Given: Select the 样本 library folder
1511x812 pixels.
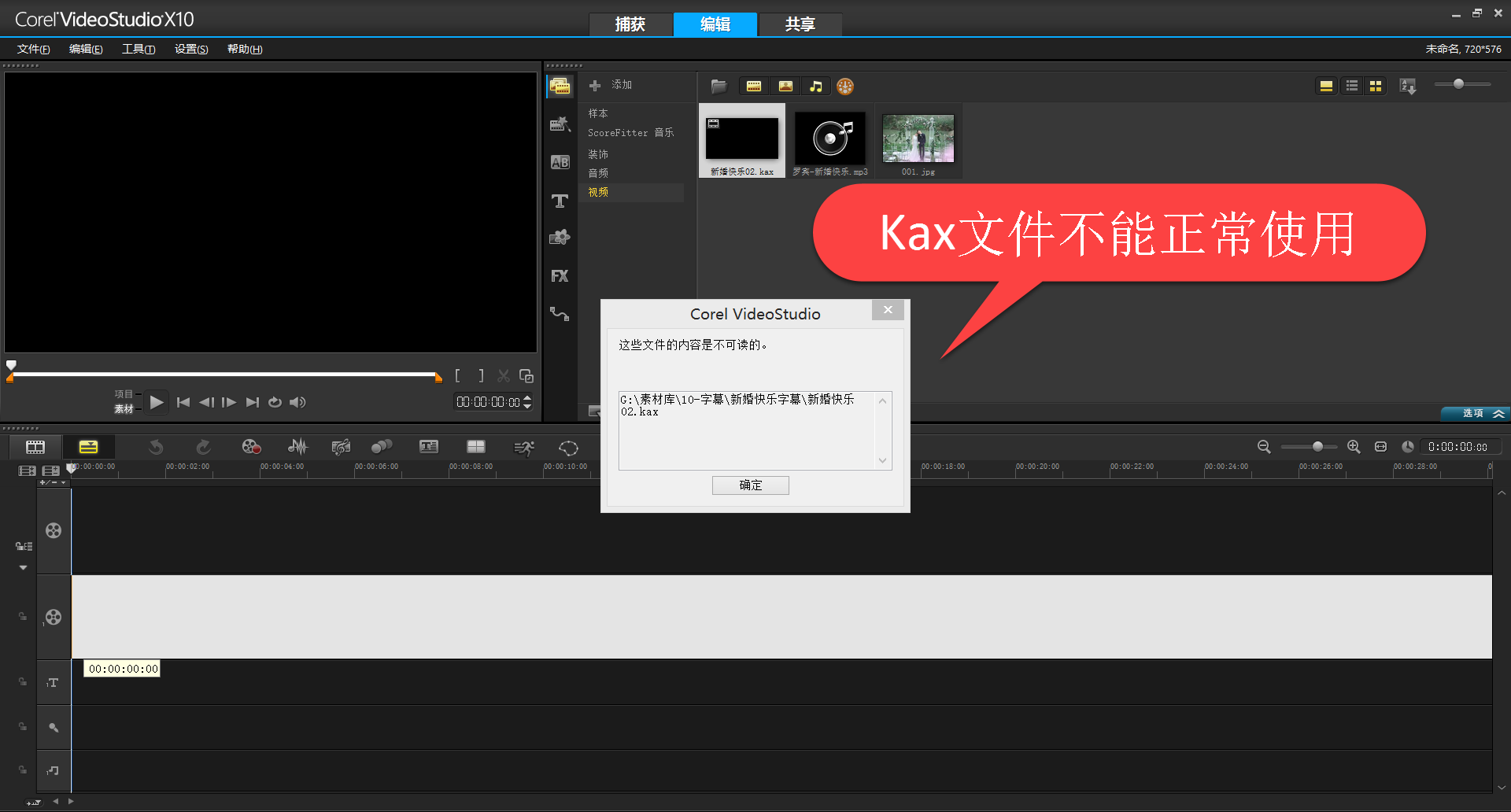Looking at the screenshot, I should (x=598, y=114).
